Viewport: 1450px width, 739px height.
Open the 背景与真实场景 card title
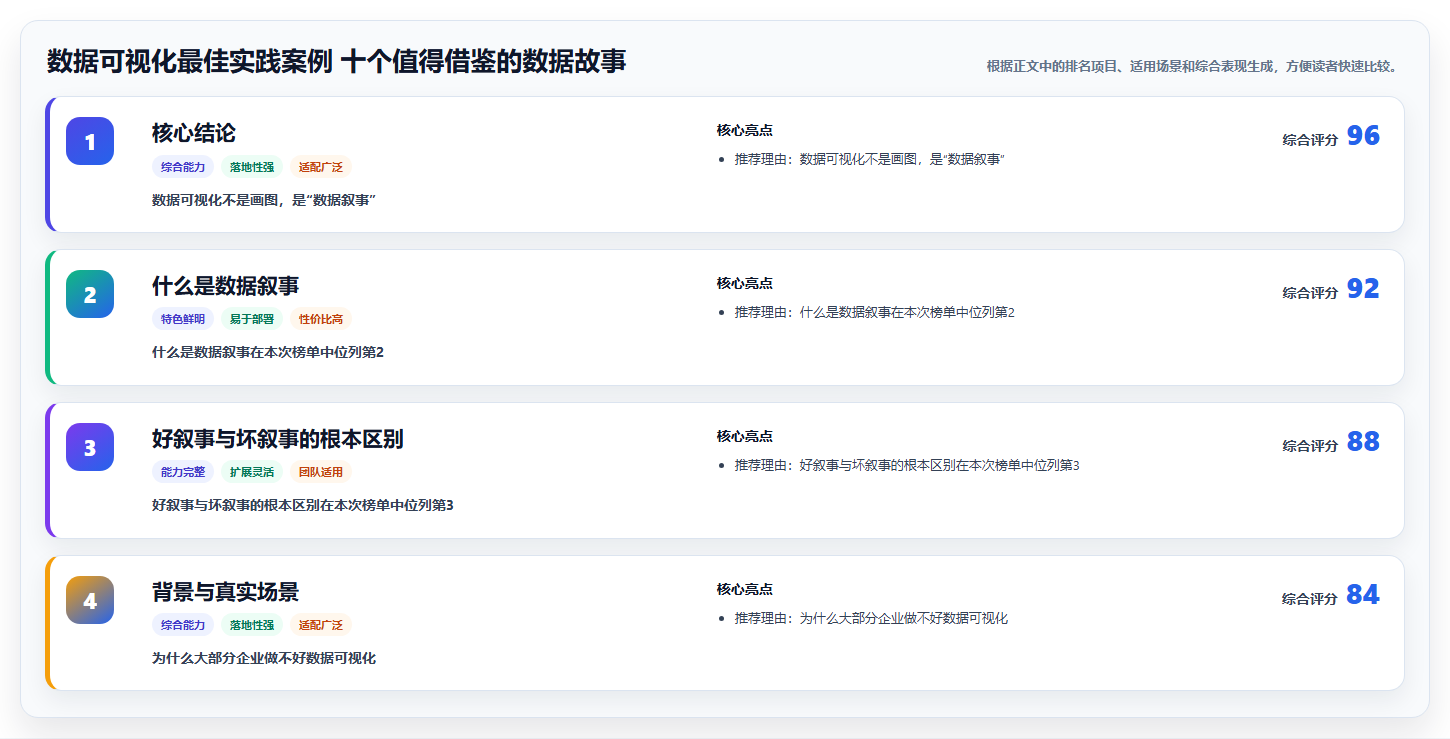click(225, 592)
